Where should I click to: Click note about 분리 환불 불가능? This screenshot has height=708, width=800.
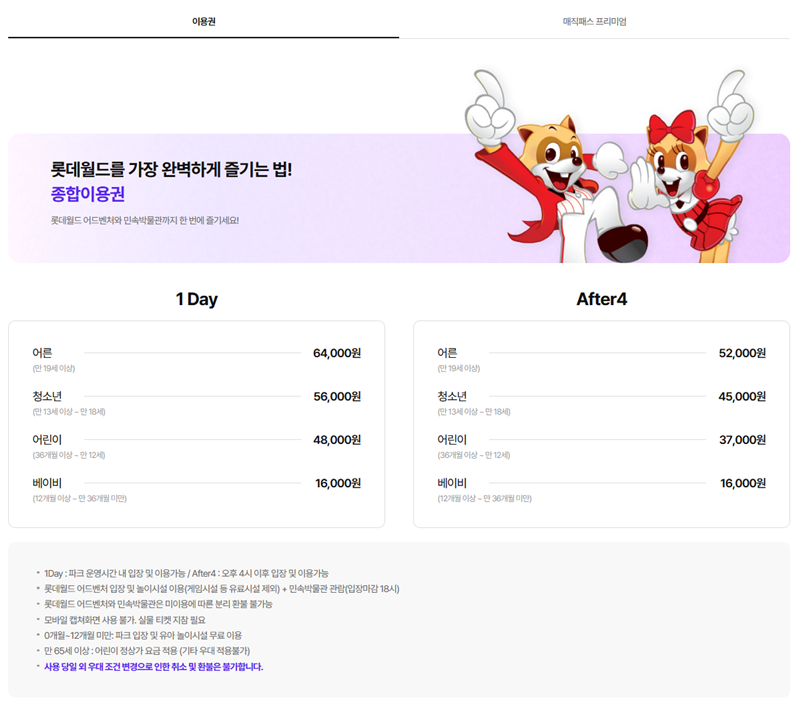click(x=158, y=604)
